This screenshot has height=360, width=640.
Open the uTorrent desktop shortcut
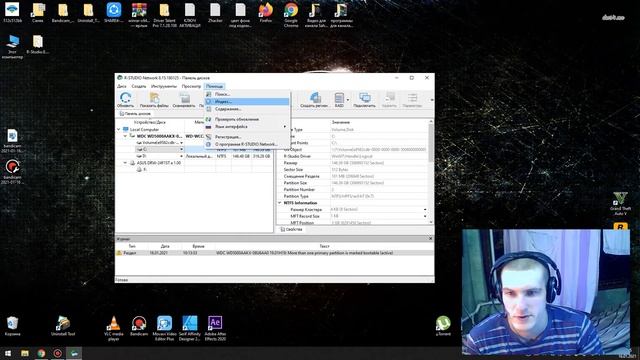coord(443,326)
